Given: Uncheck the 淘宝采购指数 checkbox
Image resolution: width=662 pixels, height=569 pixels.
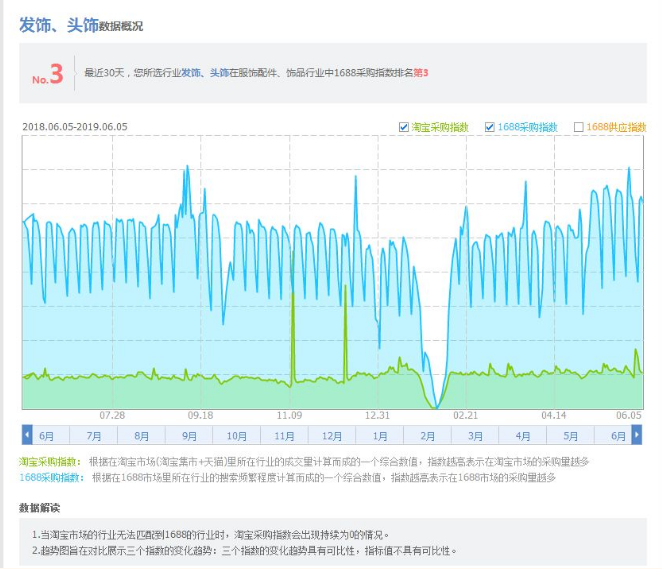Looking at the screenshot, I should pyautogui.click(x=404, y=127).
